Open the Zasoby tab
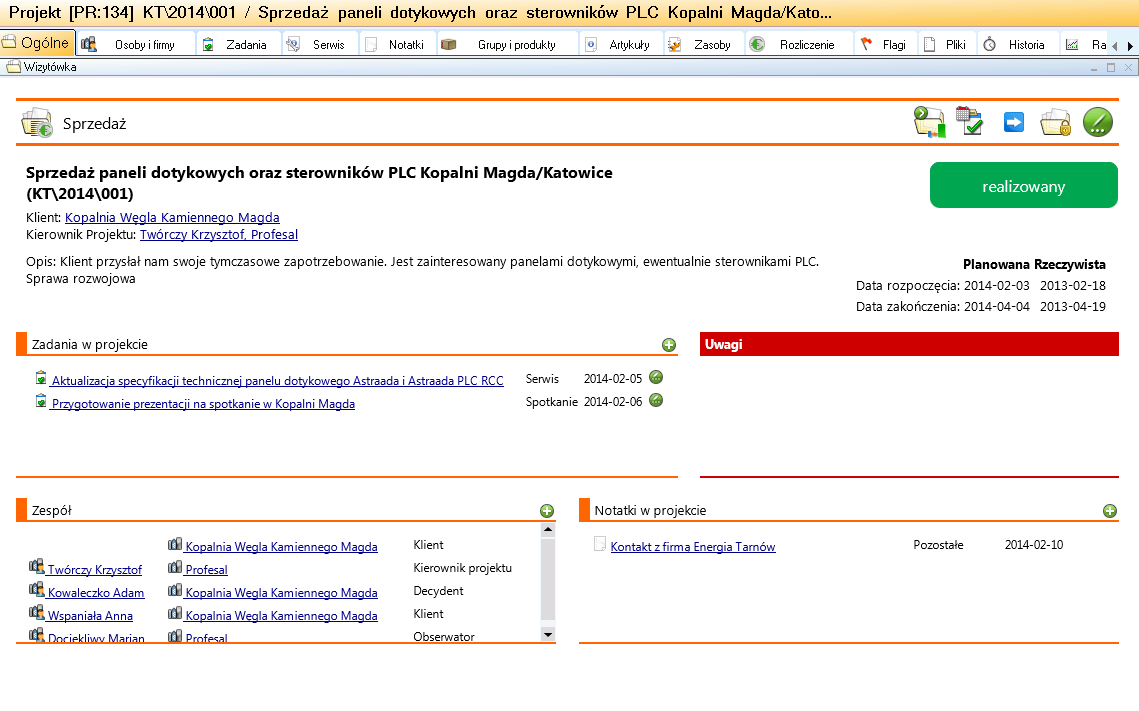The image size is (1139, 711). coord(703,44)
